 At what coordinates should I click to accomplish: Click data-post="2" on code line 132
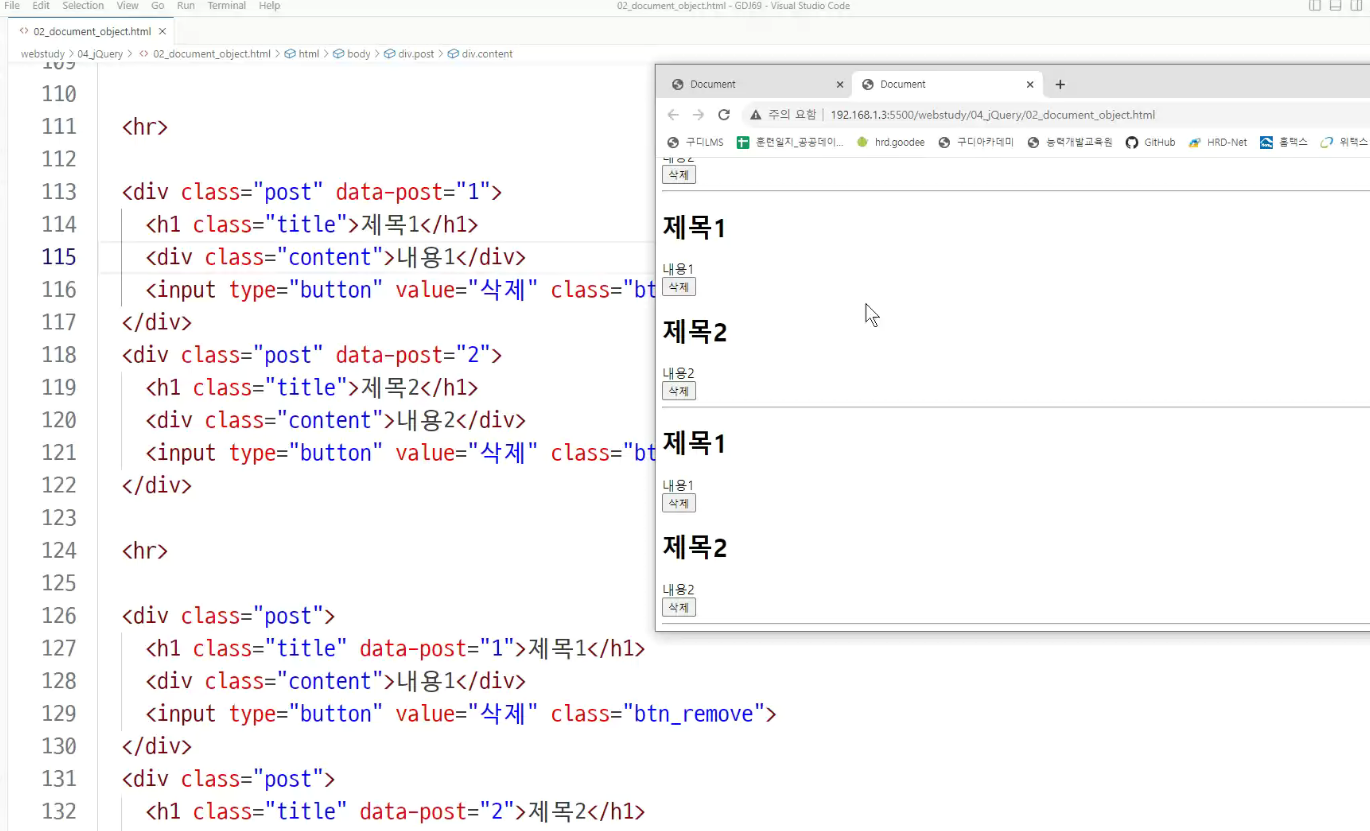(437, 811)
